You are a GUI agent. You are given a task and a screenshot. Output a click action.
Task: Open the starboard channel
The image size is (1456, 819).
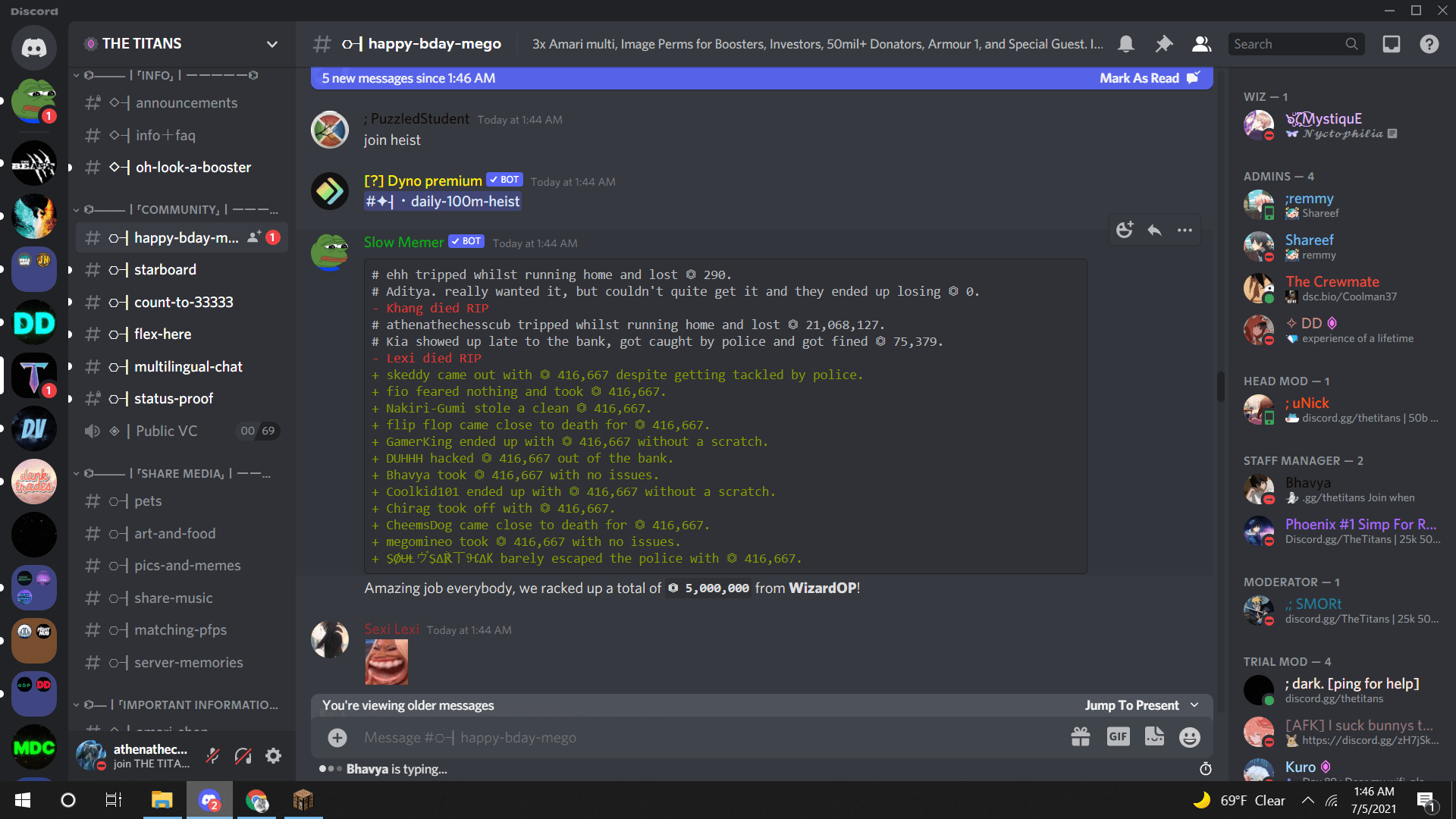click(165, 270)
